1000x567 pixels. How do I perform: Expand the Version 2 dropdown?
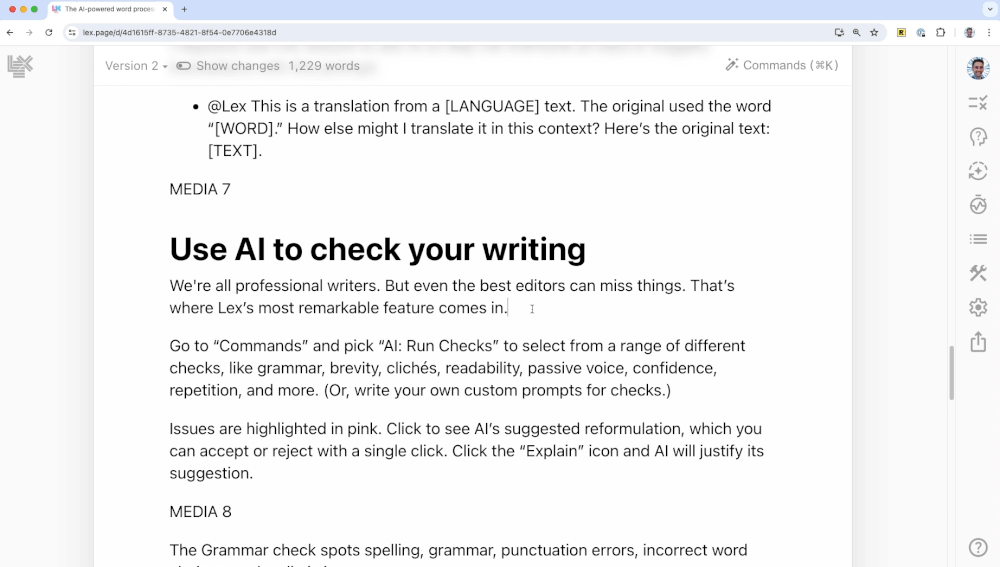click(x=136, y=66)
